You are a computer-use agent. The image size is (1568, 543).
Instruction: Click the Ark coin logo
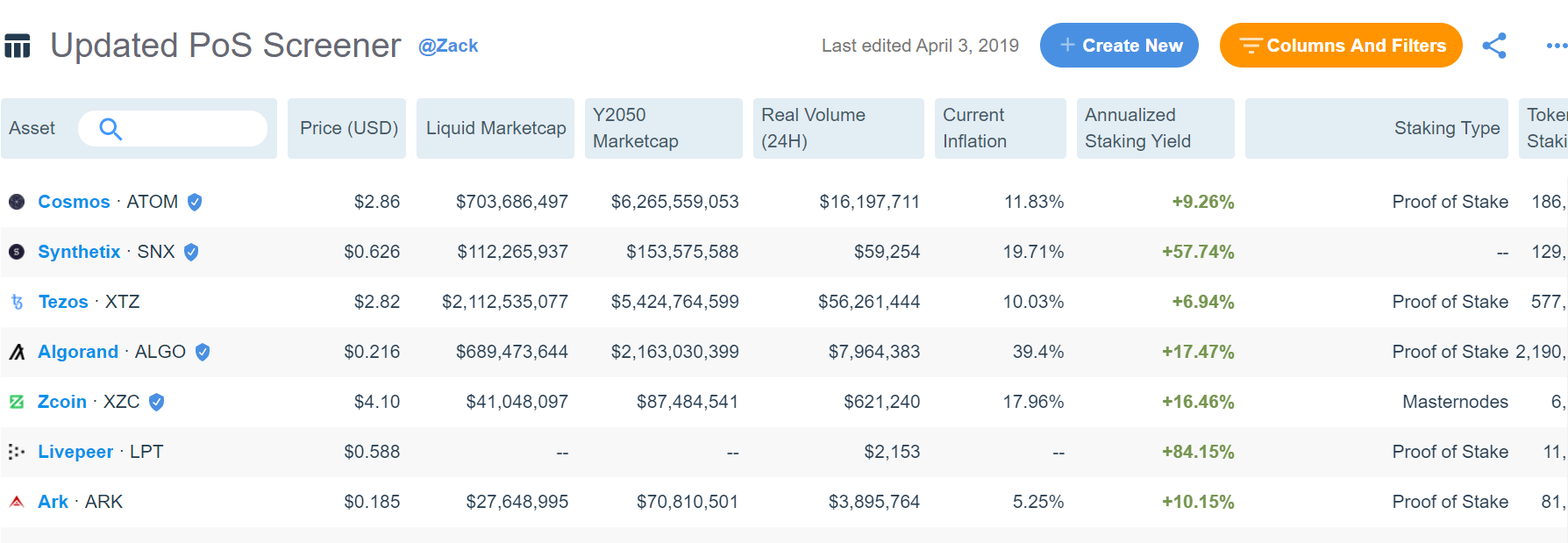point(17,502)
